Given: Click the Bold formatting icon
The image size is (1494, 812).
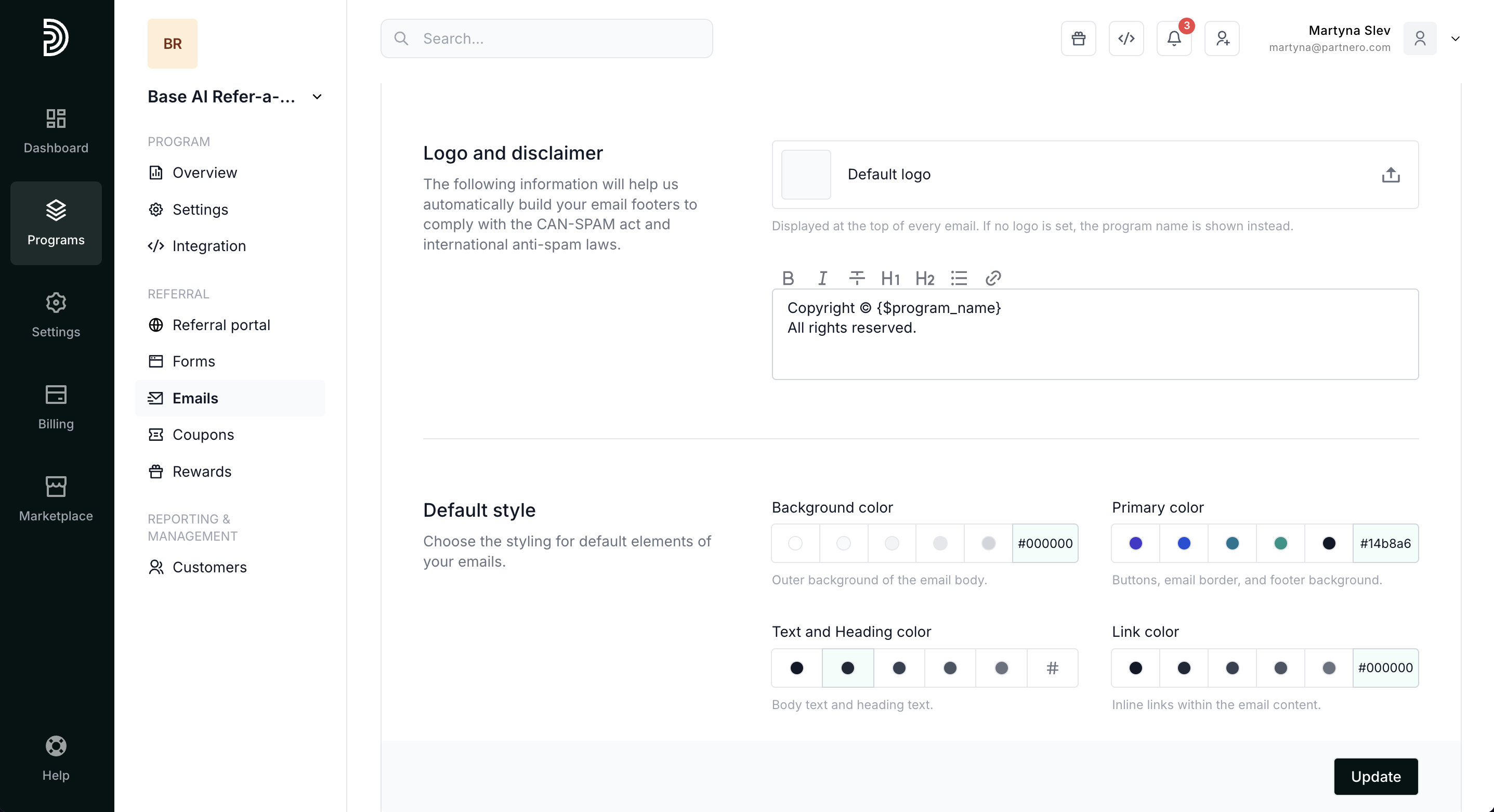Looking at the screenshot, I should (788, 279).
